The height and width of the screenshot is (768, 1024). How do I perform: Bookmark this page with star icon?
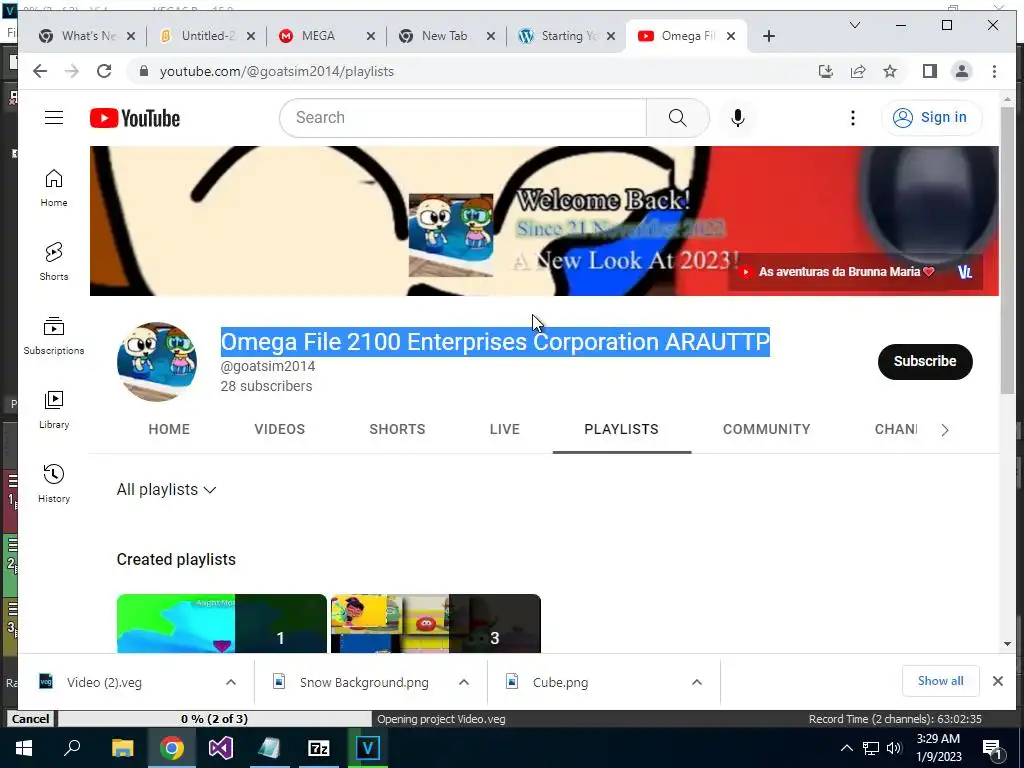(889, 71)
